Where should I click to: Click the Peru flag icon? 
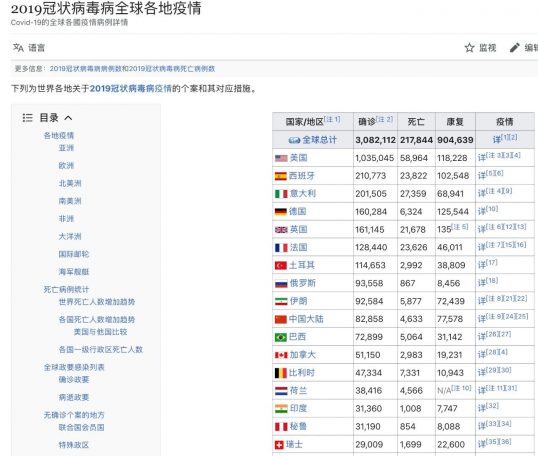(x=281, y=426)
